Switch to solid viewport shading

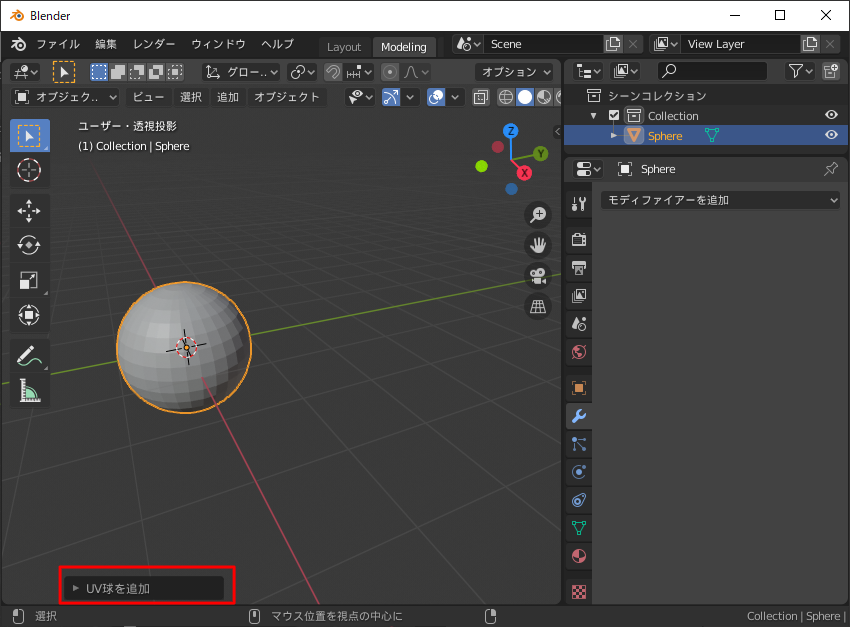pyautogui.click(x=525, y=97)
